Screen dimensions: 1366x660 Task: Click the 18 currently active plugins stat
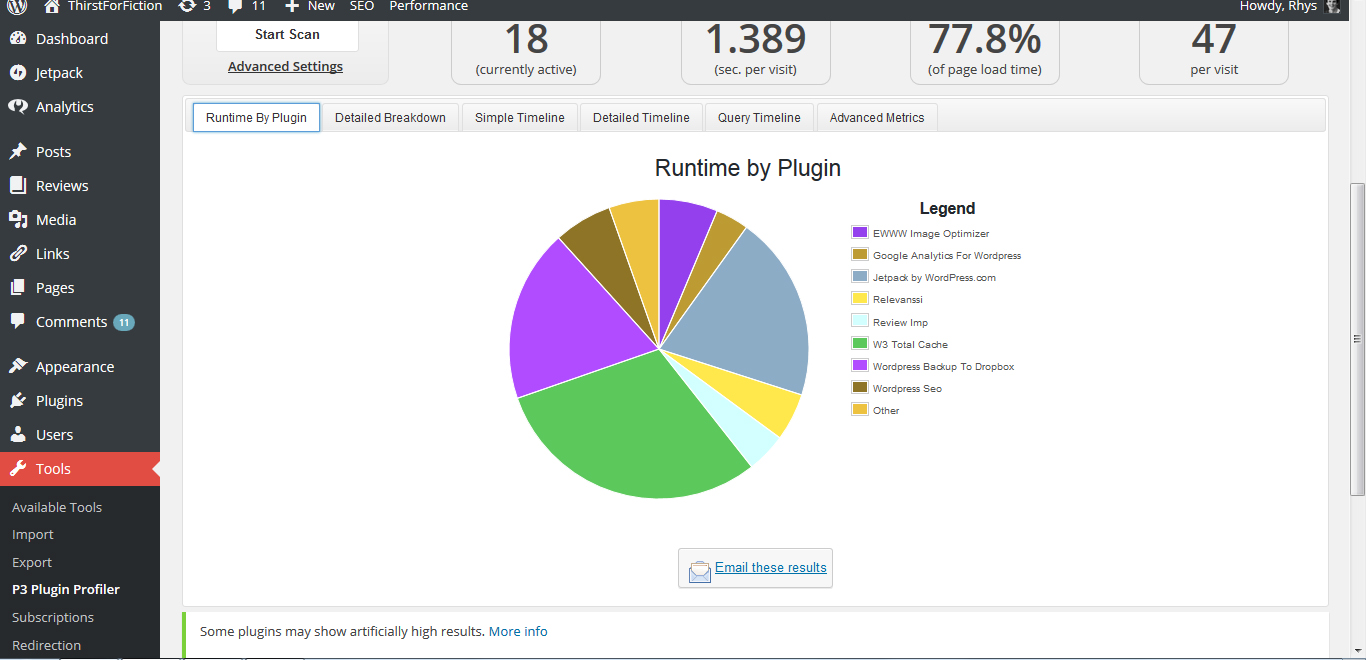coord(526,50)
